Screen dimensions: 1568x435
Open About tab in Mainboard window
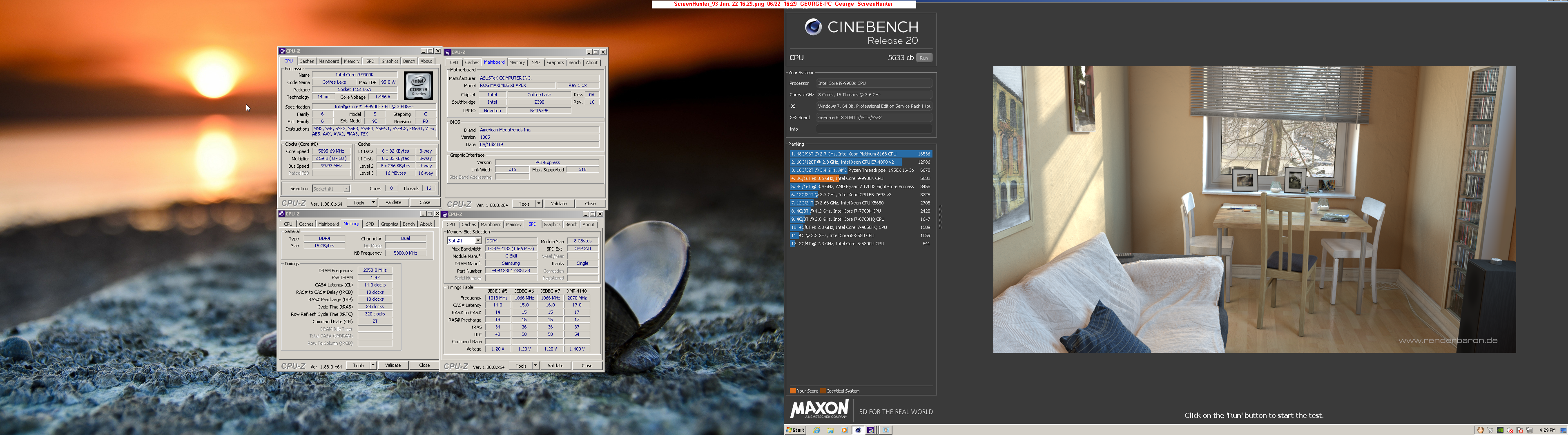tap(592, 63)
